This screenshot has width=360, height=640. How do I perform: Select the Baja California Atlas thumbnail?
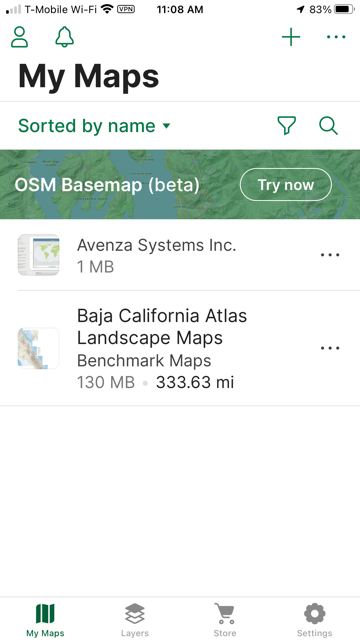click(38, 348)
